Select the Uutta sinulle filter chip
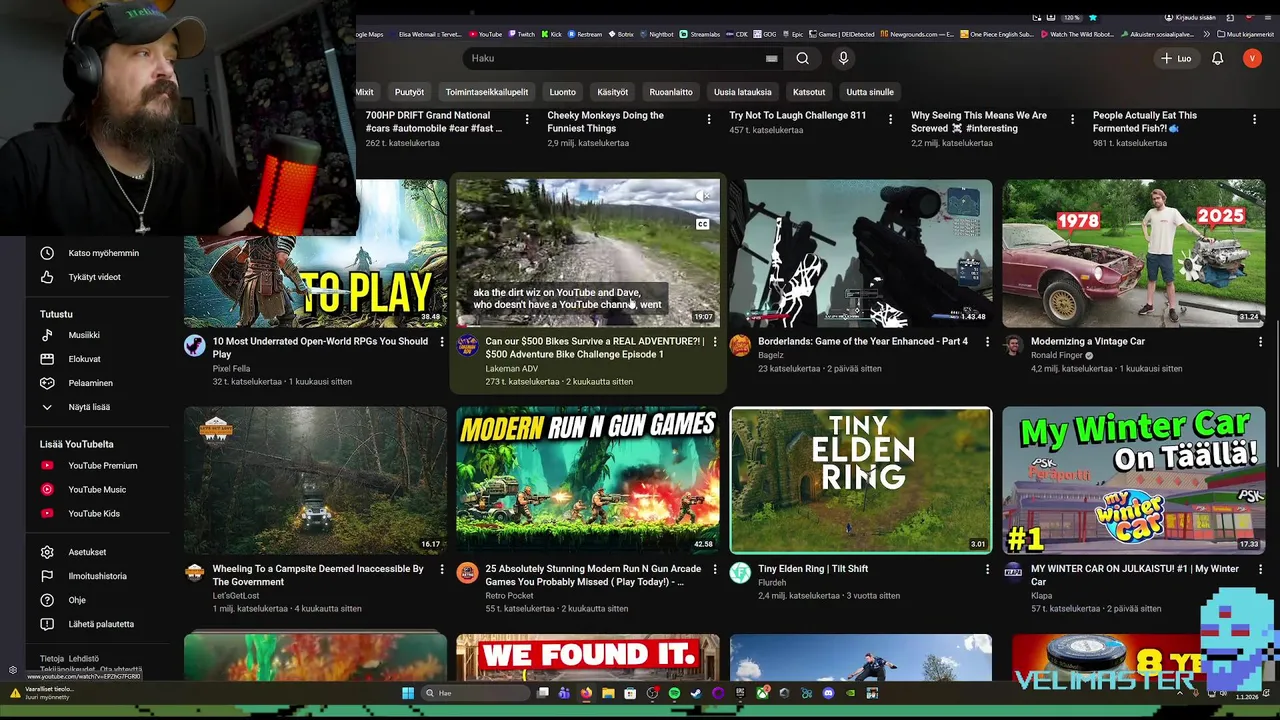 pos(870,92)
